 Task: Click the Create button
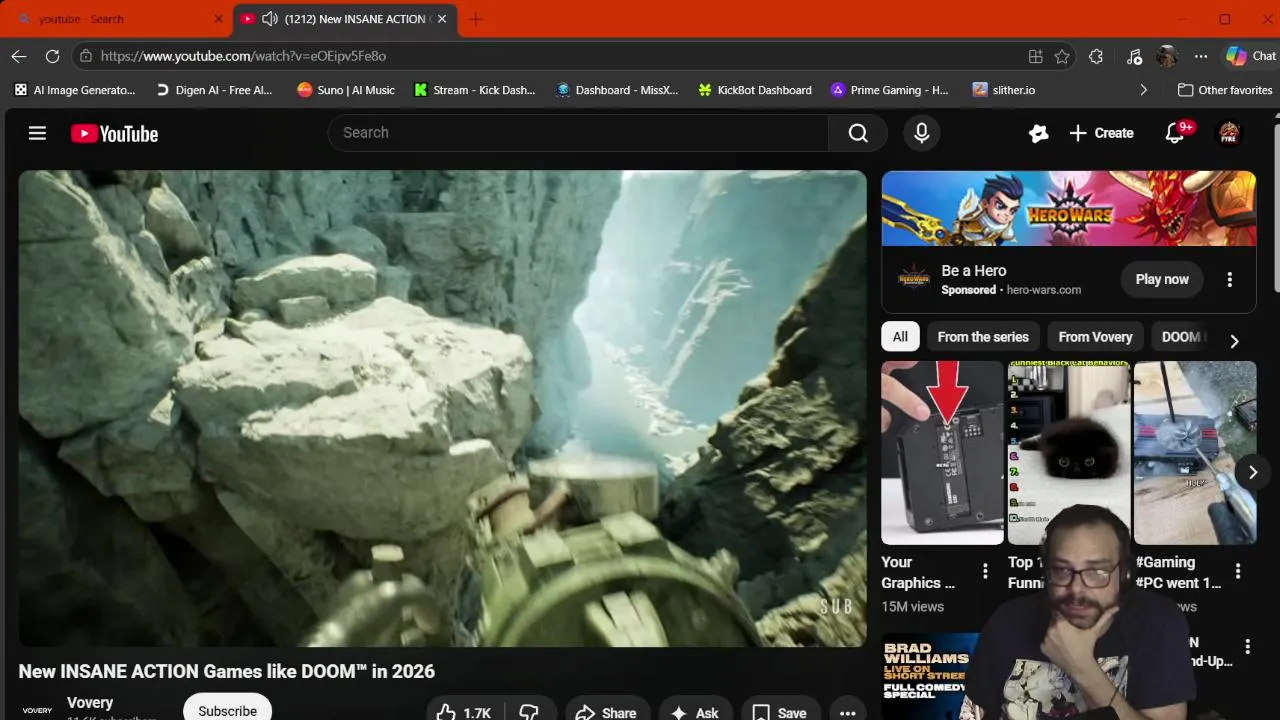tap(1102, 133)
